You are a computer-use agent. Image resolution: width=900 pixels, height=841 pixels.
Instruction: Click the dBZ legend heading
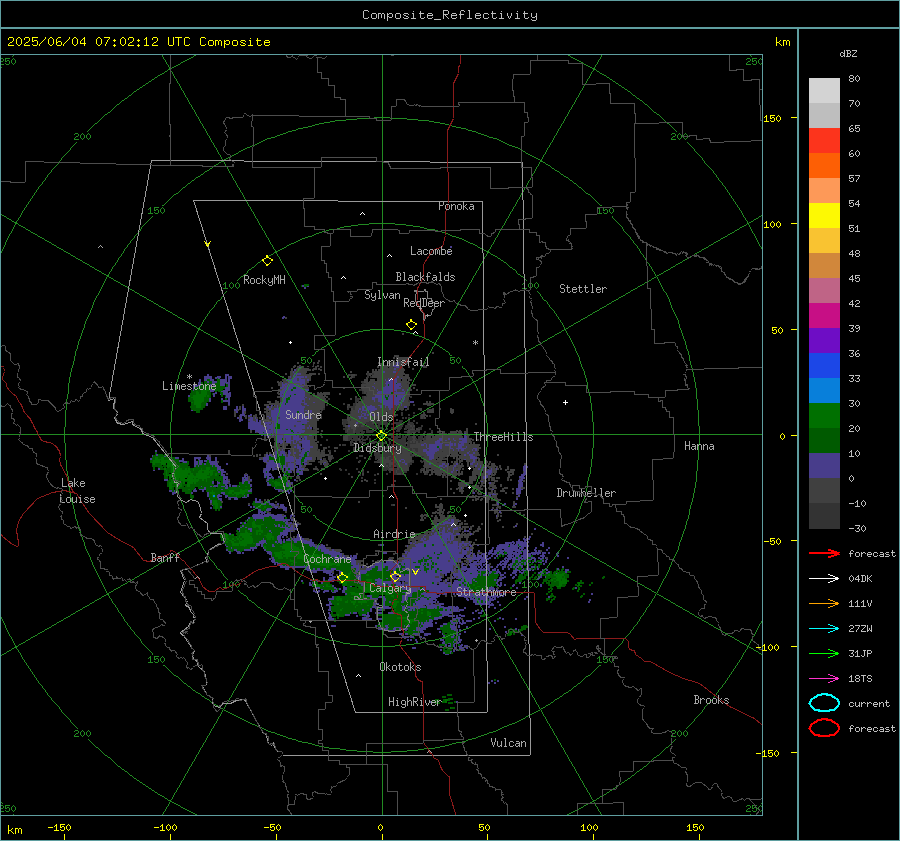click(848, 53)
